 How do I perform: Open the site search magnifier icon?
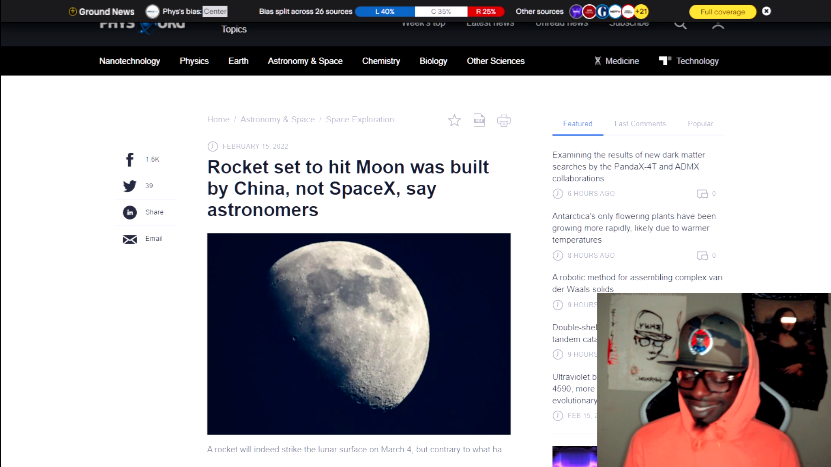[680, 24]
